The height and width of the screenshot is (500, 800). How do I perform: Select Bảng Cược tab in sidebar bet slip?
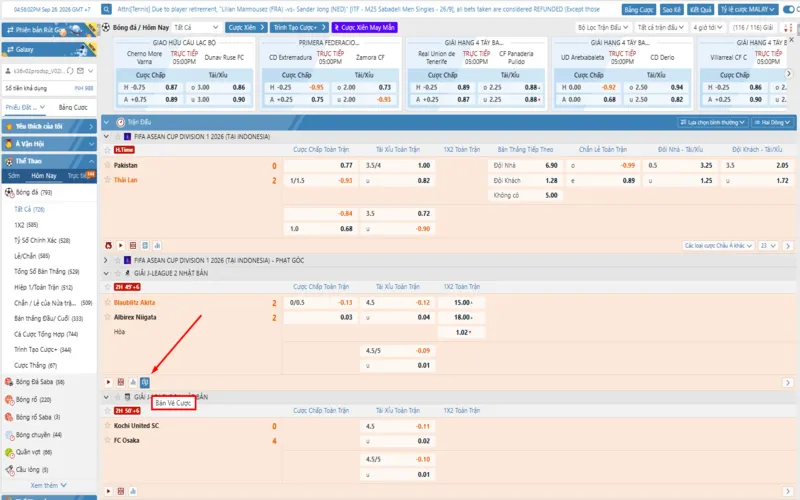73,107
